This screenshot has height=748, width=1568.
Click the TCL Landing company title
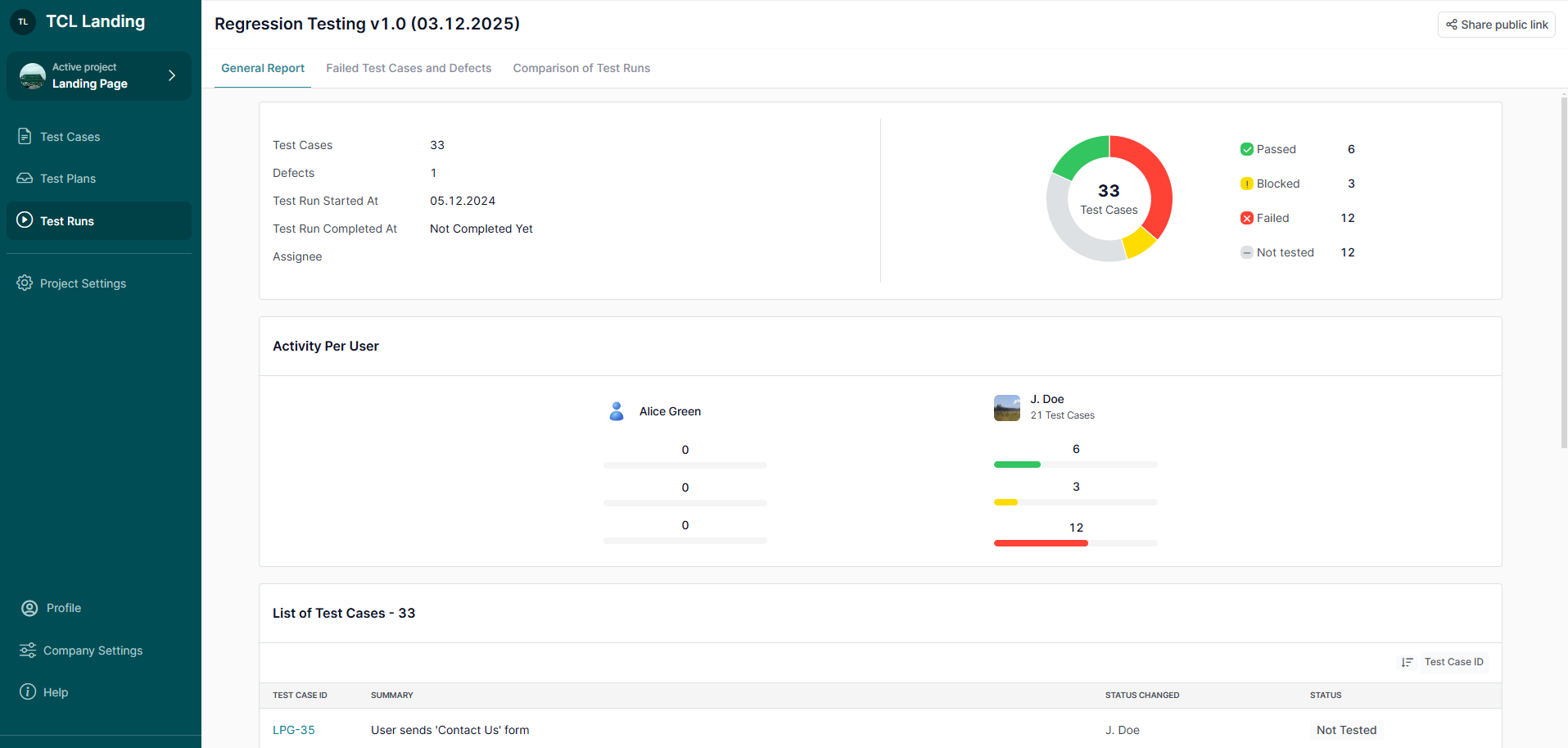click(x=96, y=21)
